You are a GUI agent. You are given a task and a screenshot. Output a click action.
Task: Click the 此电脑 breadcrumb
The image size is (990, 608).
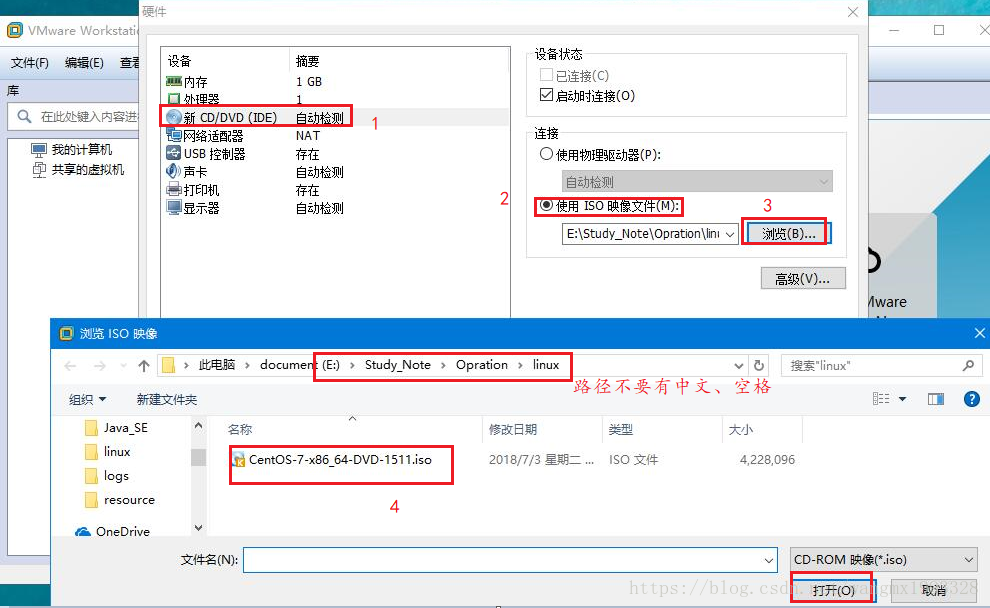click(217, 365)
